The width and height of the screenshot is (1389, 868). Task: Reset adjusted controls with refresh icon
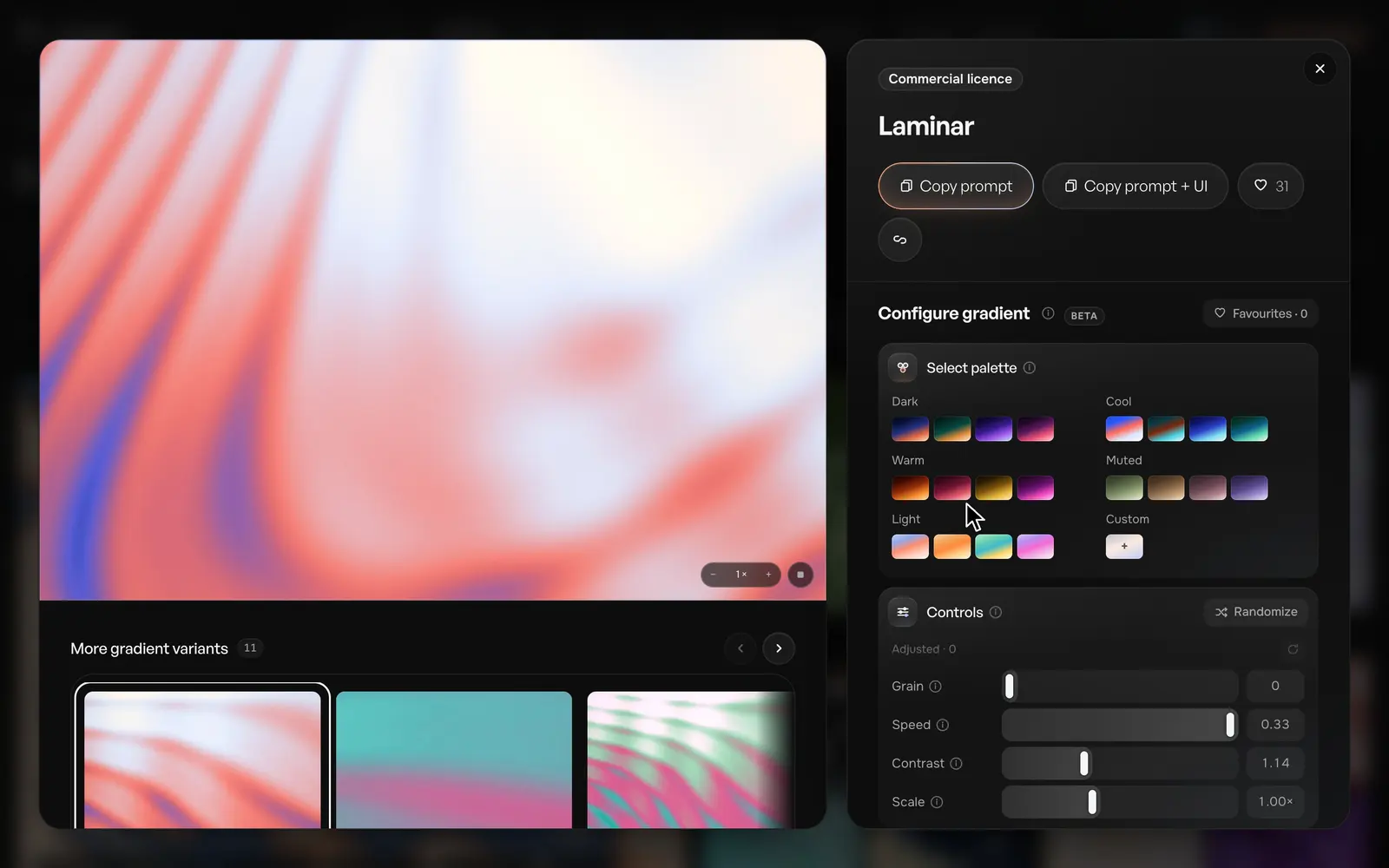[x=1293, y=649]
